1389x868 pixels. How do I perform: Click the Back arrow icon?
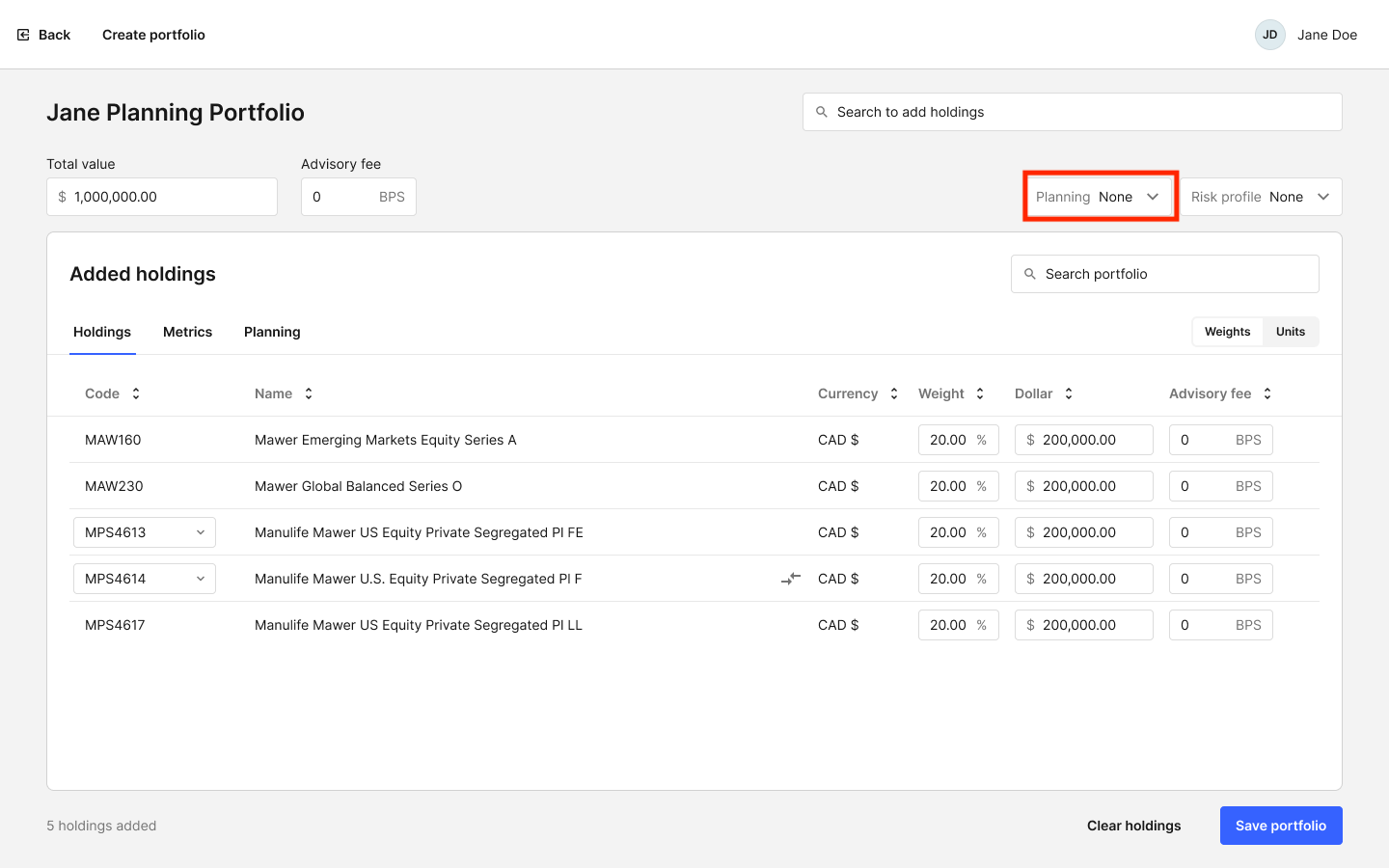(23, 35)
